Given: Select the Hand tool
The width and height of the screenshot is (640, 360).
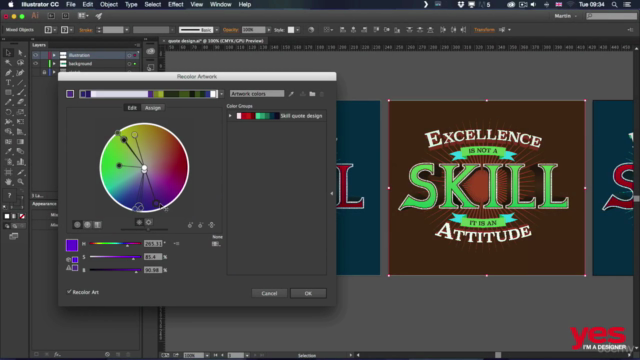Looking at the screenshot, I should click(x=8, y=182).
